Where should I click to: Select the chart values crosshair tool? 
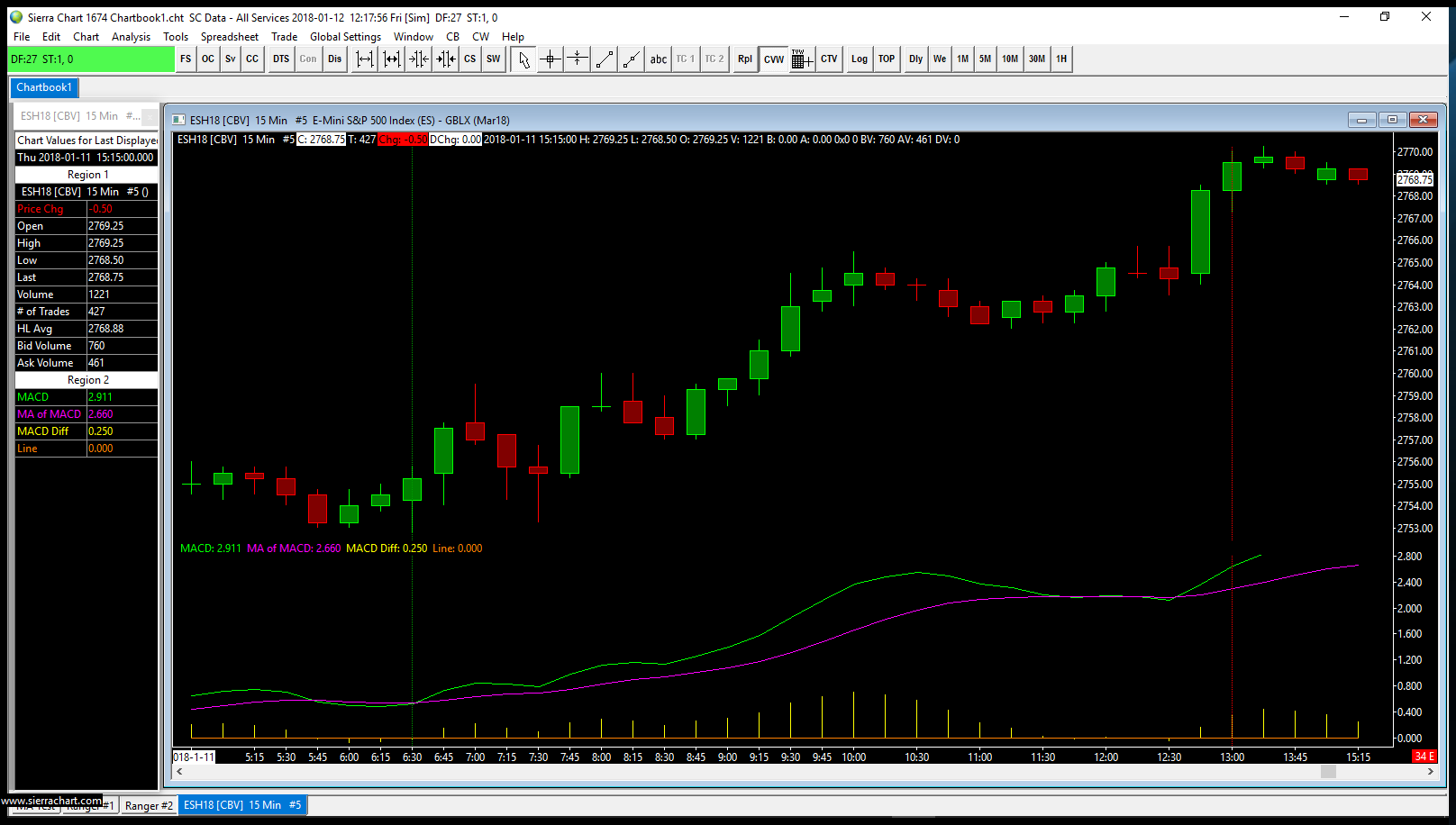[551, 59]
